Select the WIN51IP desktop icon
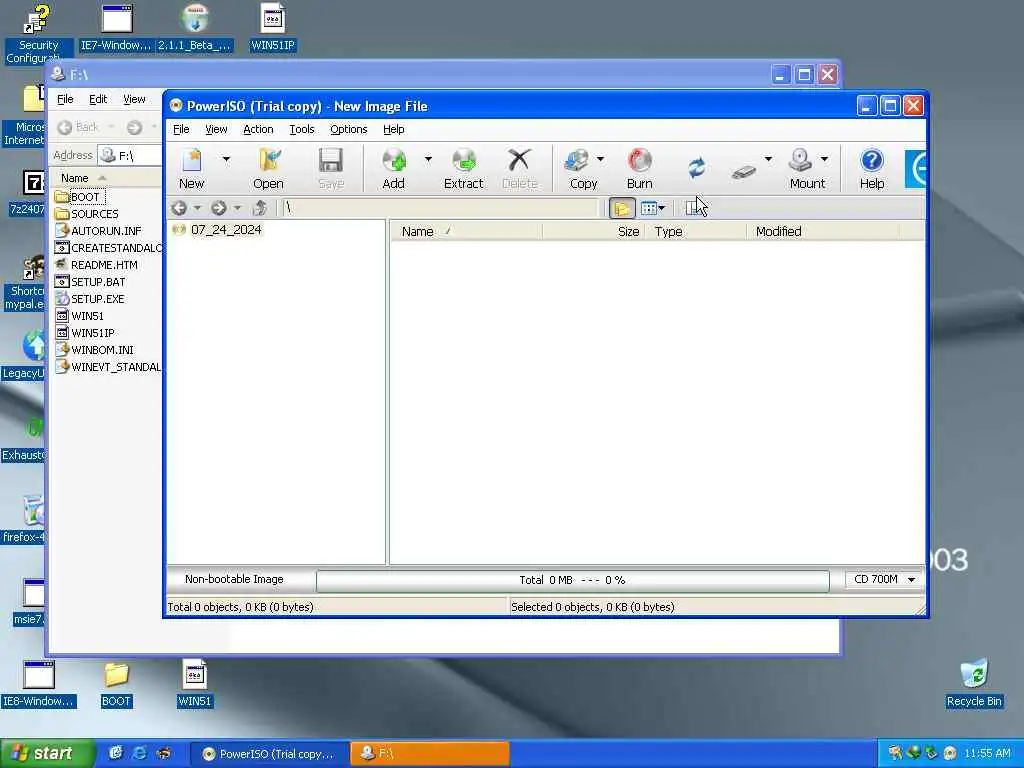This screenshot has height=768, width=1024. click(273, 27)
